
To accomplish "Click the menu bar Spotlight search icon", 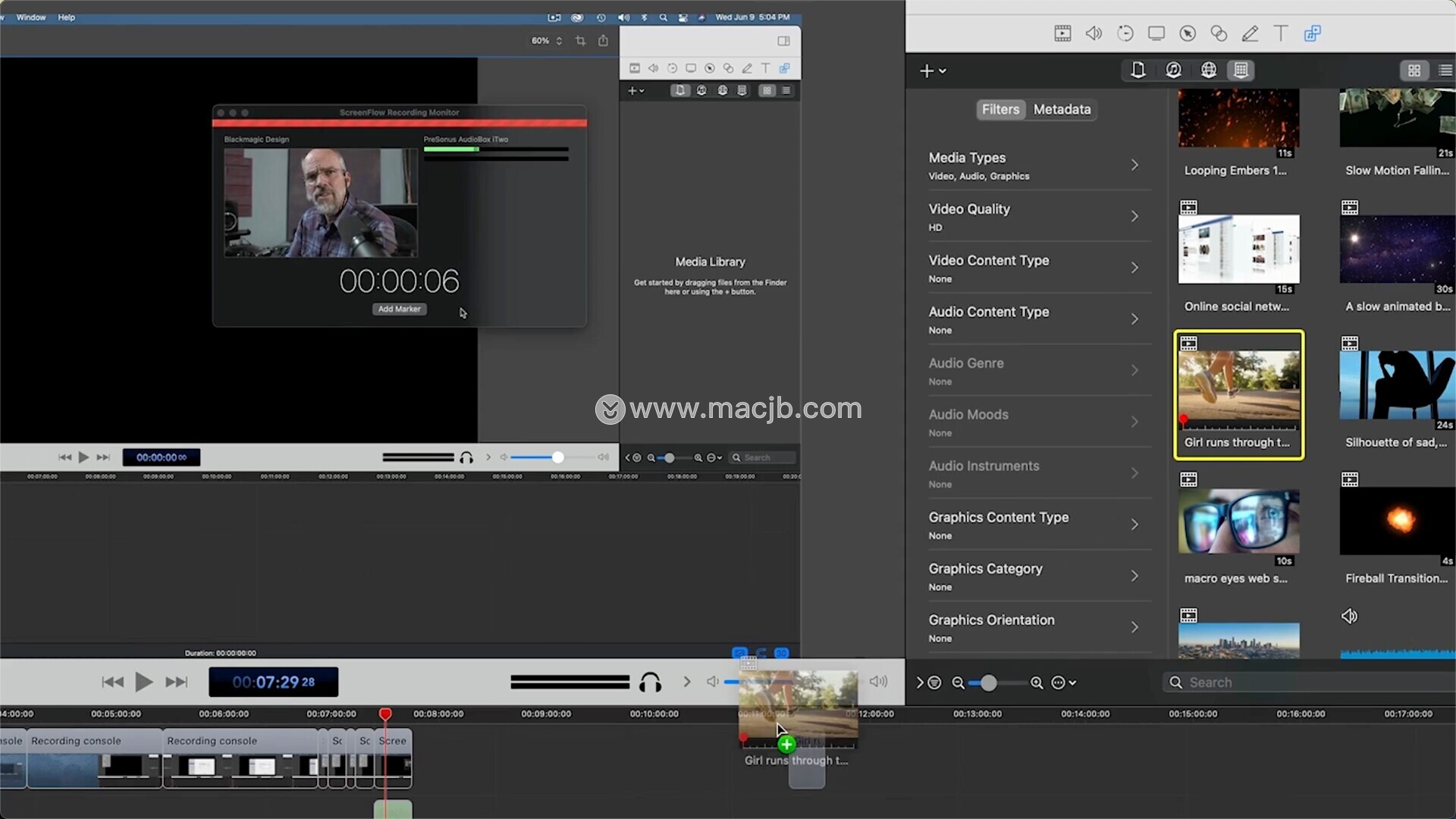I will [x=664, y=17].
